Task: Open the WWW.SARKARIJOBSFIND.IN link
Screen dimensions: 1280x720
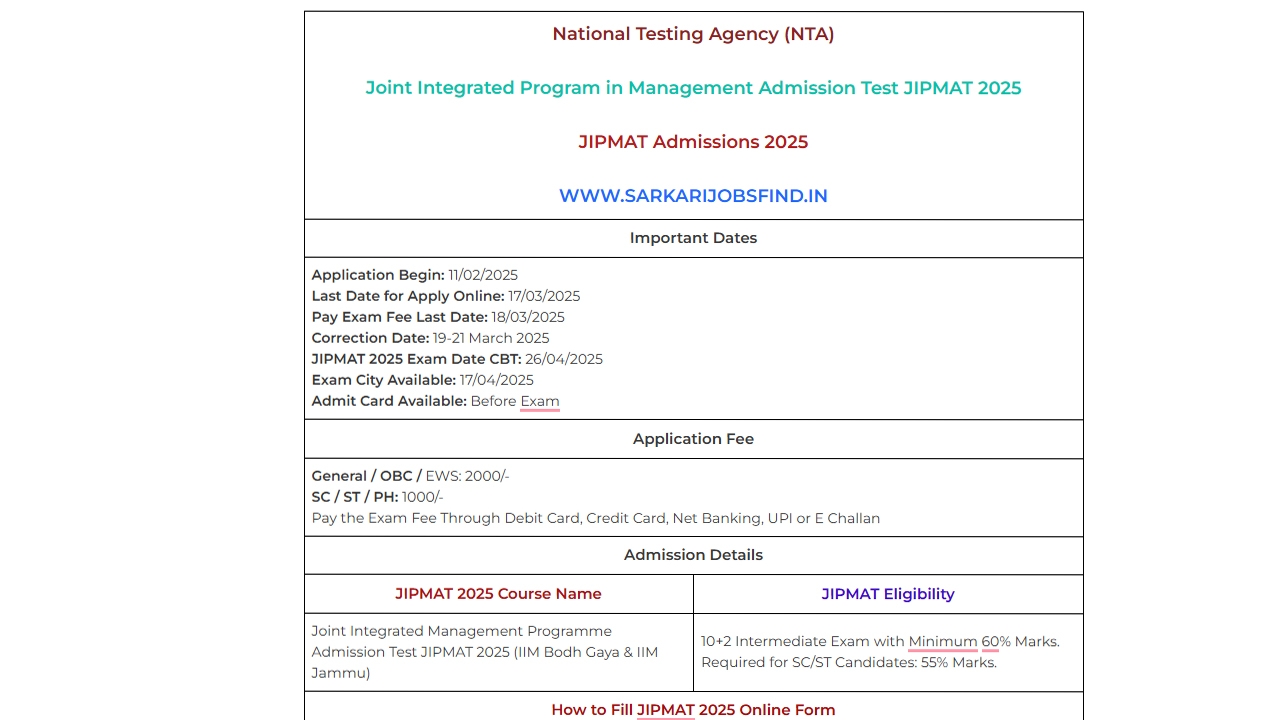Action: pyautogui.click(x=693, y=196)
